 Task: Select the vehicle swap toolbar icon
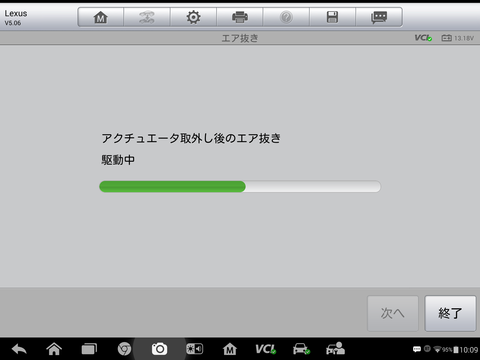pos(147,17)
